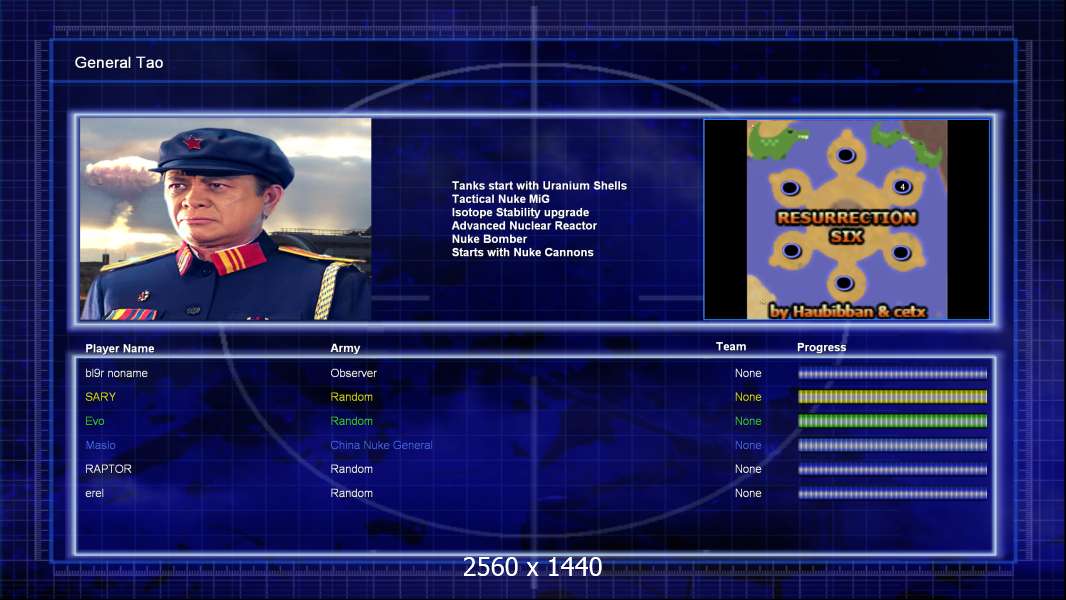Select 'Tactical Nuke MiG' line
The height and width of the screenshot is (600, 1066).
tap(500, 199)
